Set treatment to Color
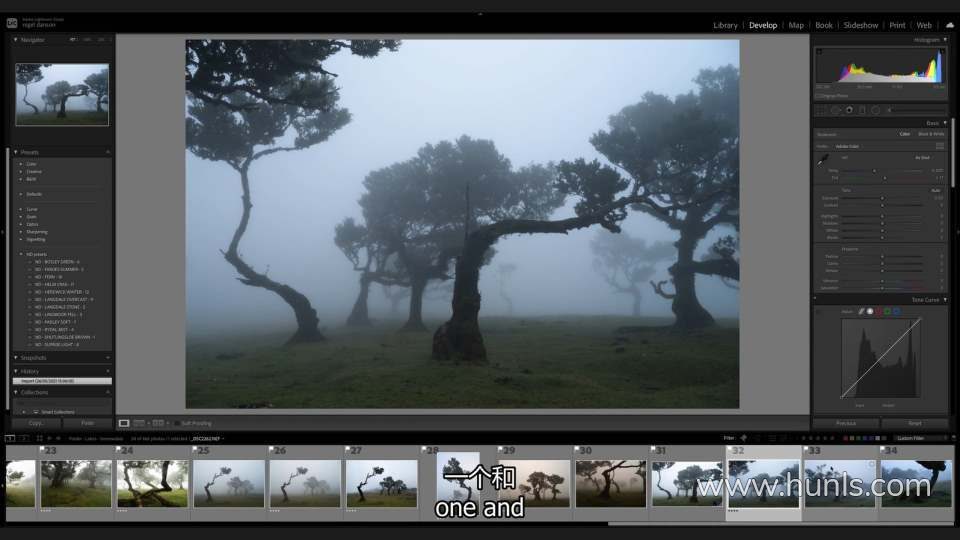Image resolution: width=960 pixels, height=540 pixels. click(x=904, y=134)
